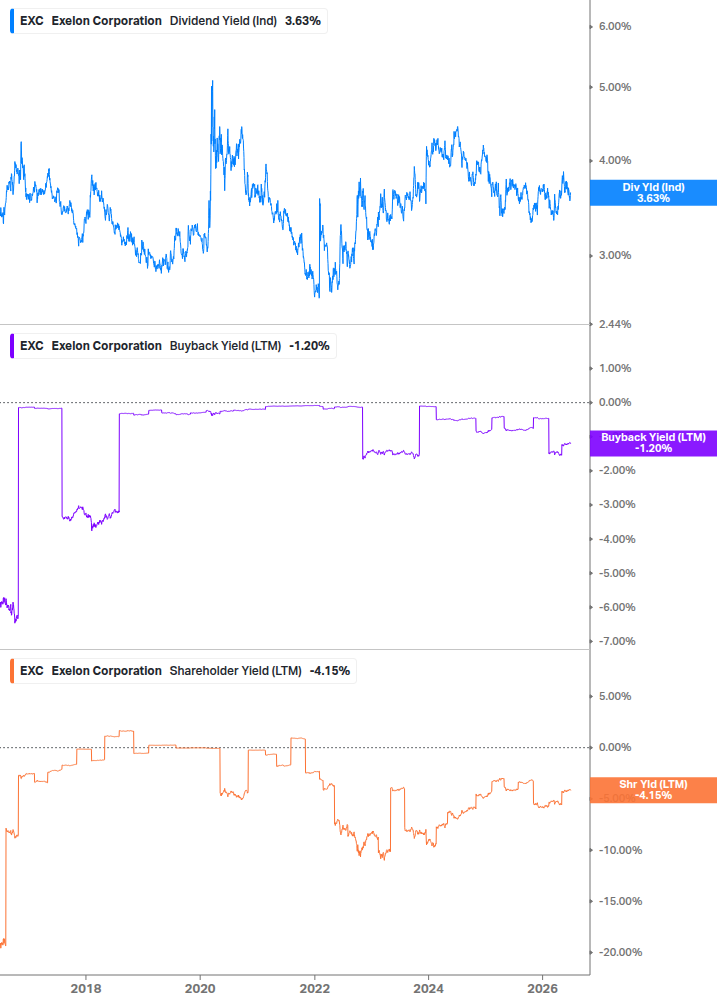The height and width of the screenshot is (1005, 717).
Task: Click the -7.00% buyback yield axis label
Action: pyautogui.click(x=617, y=642)
